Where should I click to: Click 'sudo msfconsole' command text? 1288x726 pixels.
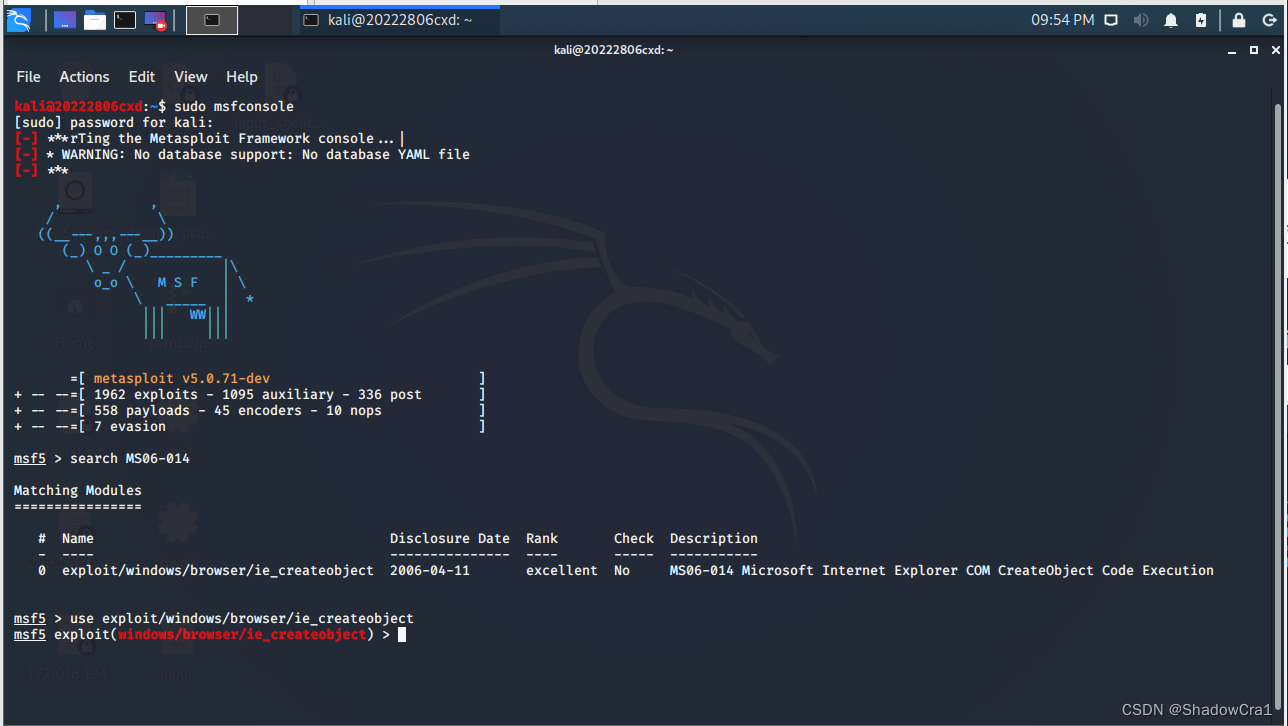[x=234, y=106]
